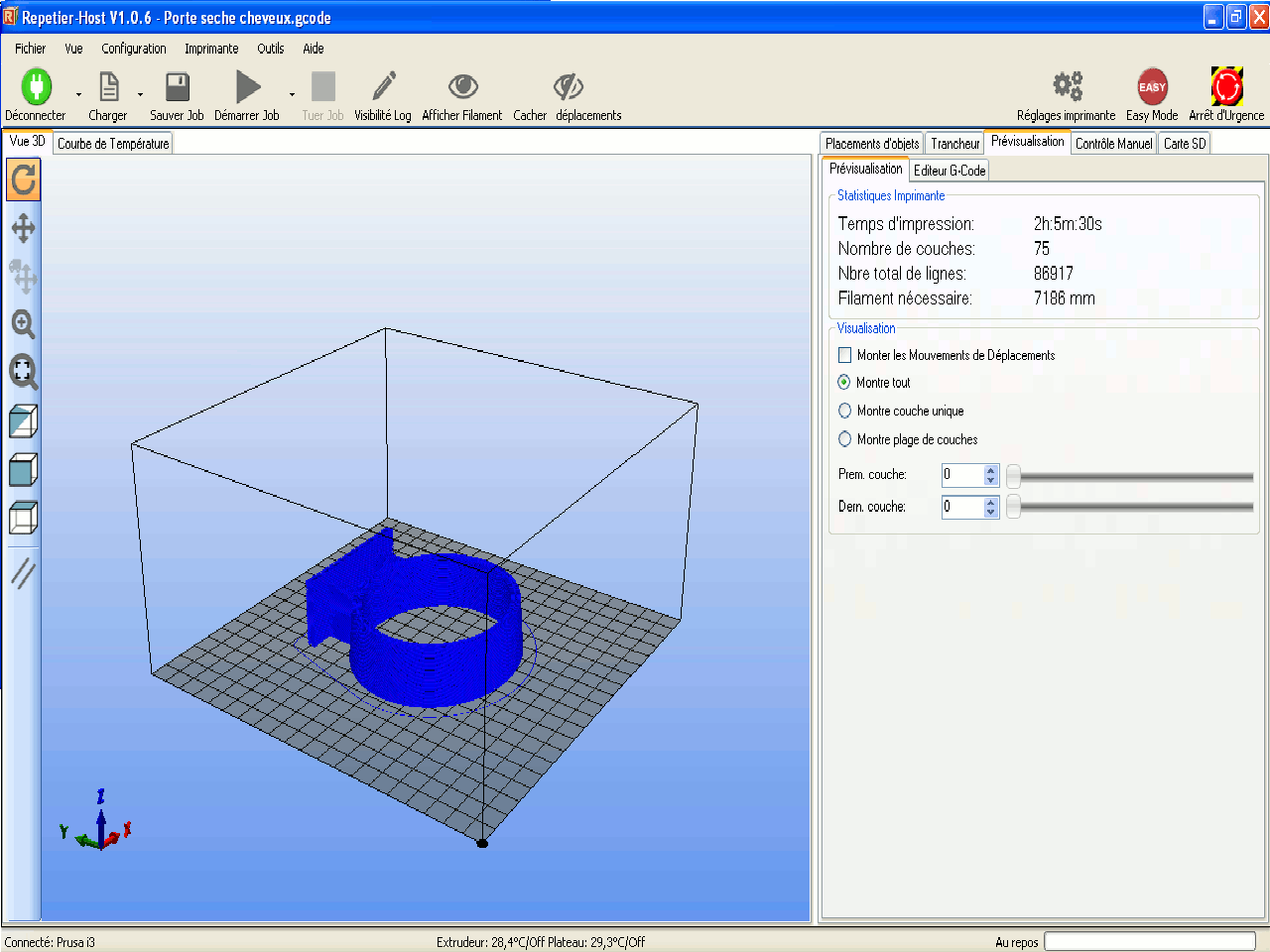Screen dimensions: 1270x952
Task: Select Montre couche unique option
Action: click(x=845, y=411)
